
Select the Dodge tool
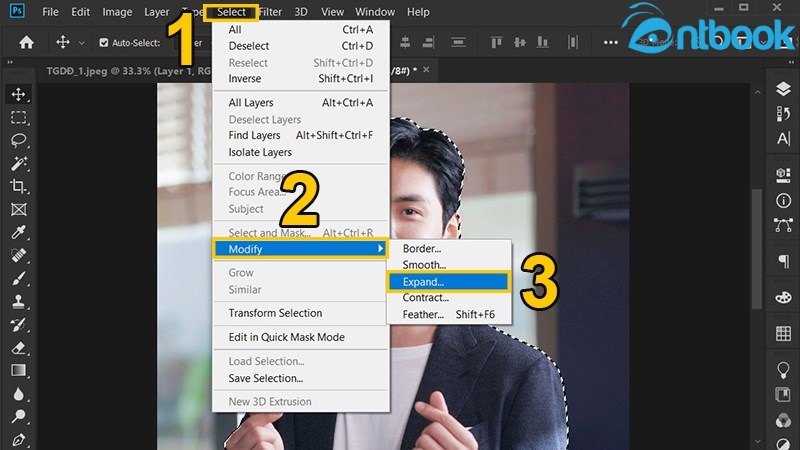coord(19,416)
